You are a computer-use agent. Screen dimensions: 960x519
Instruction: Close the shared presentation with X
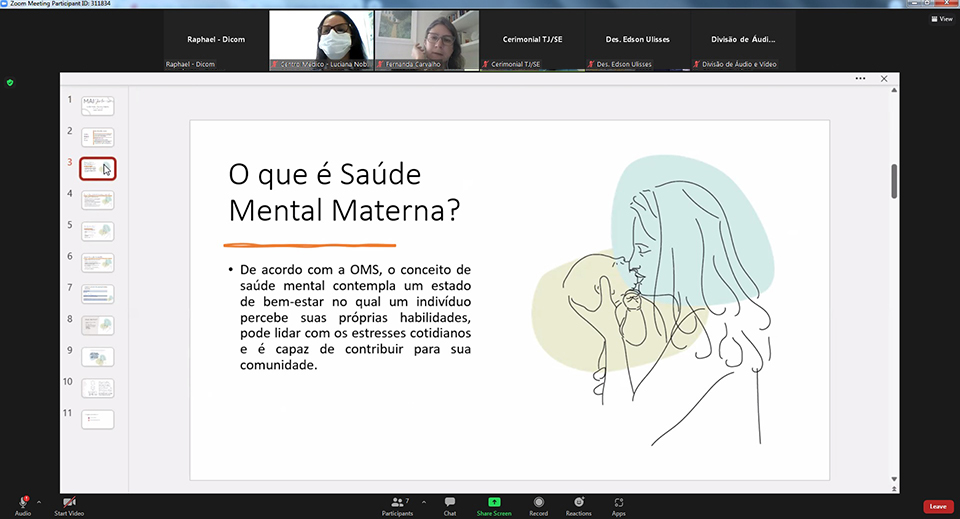pos(884,79)
